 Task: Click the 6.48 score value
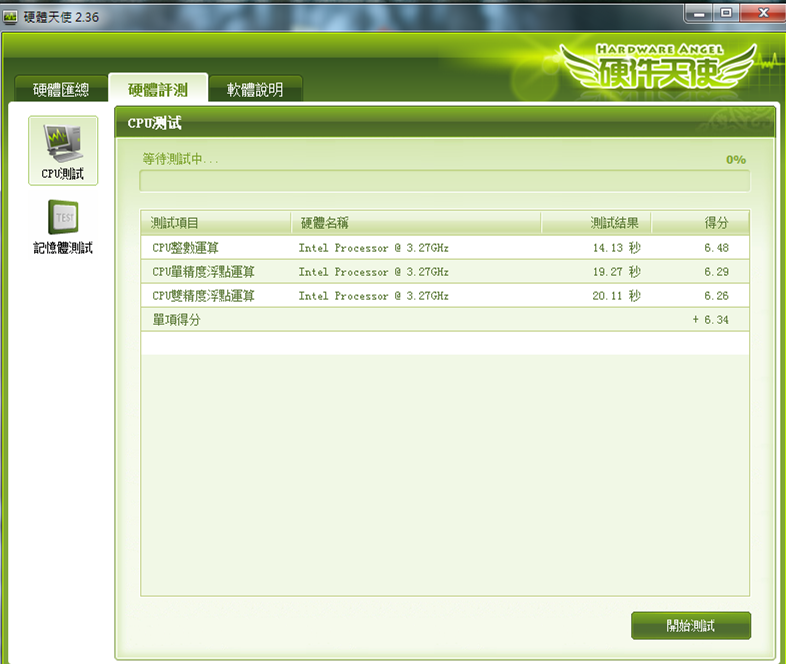pos(716,248)
